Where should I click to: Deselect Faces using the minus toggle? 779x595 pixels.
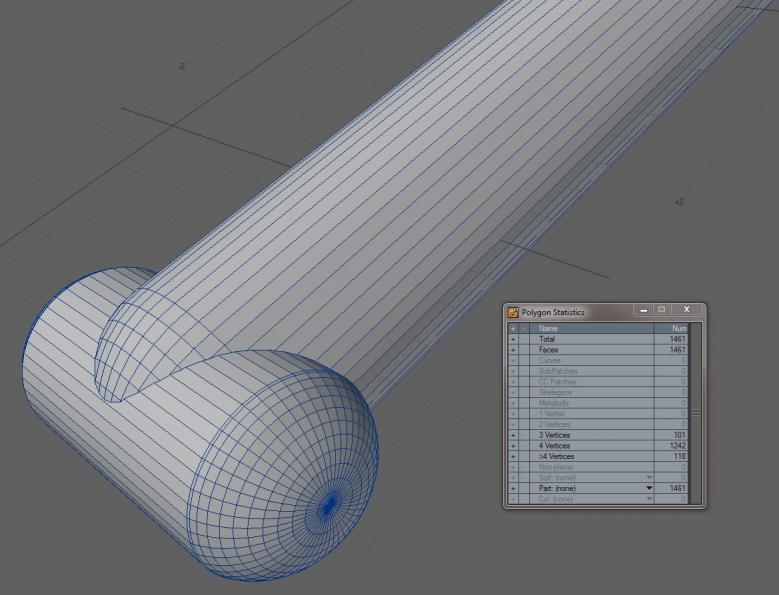click(x=524, y=350)
